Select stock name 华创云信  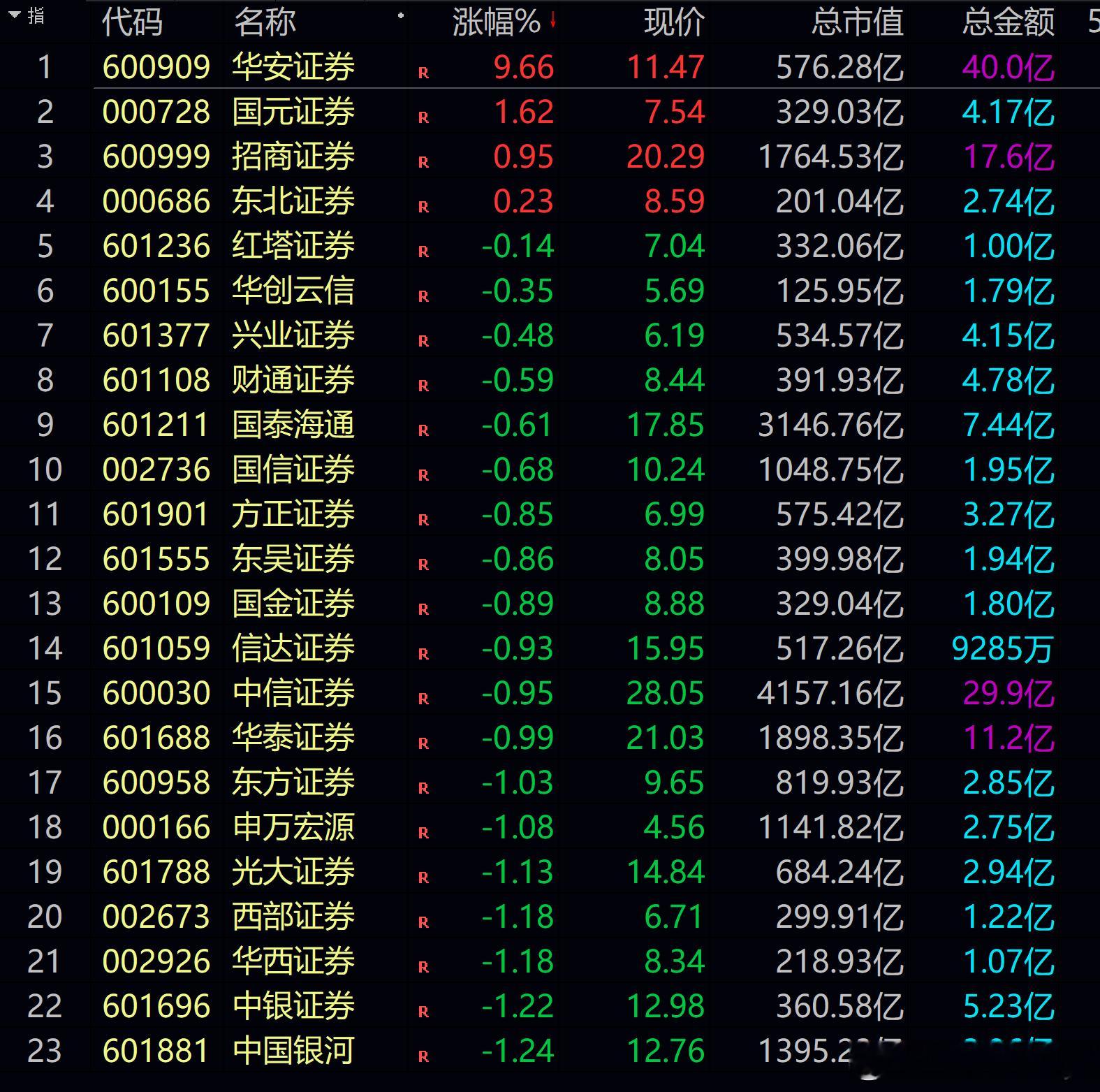pyautogui.click(x=293, y=291)
